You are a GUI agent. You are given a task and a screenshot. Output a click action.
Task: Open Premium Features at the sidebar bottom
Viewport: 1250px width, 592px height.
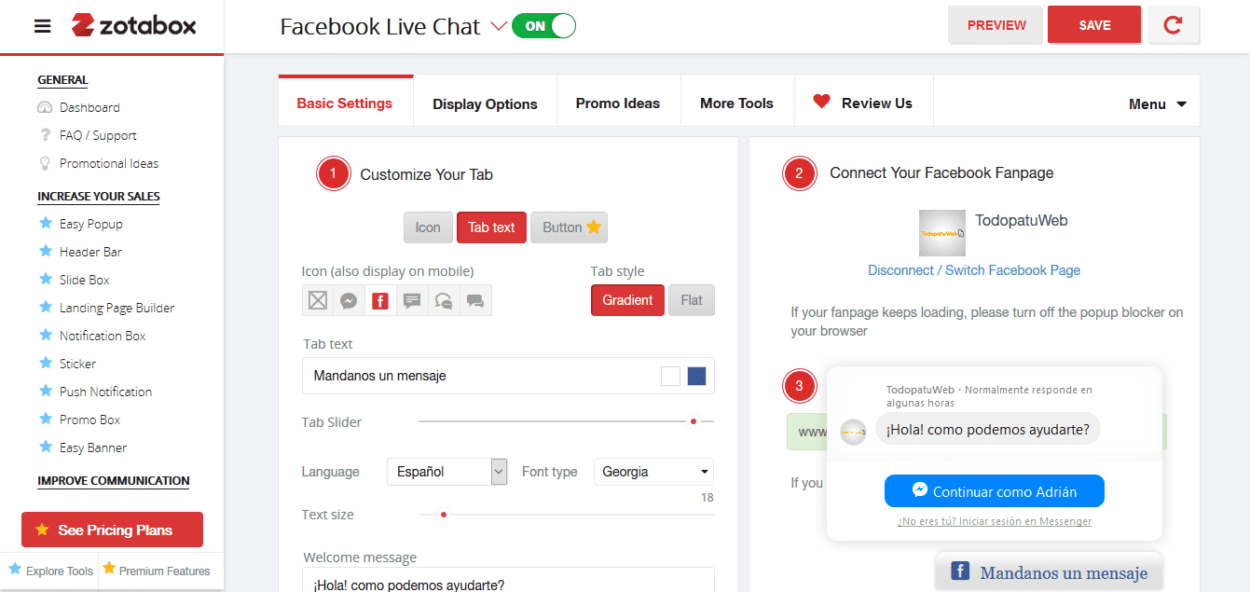pos(157,571)
